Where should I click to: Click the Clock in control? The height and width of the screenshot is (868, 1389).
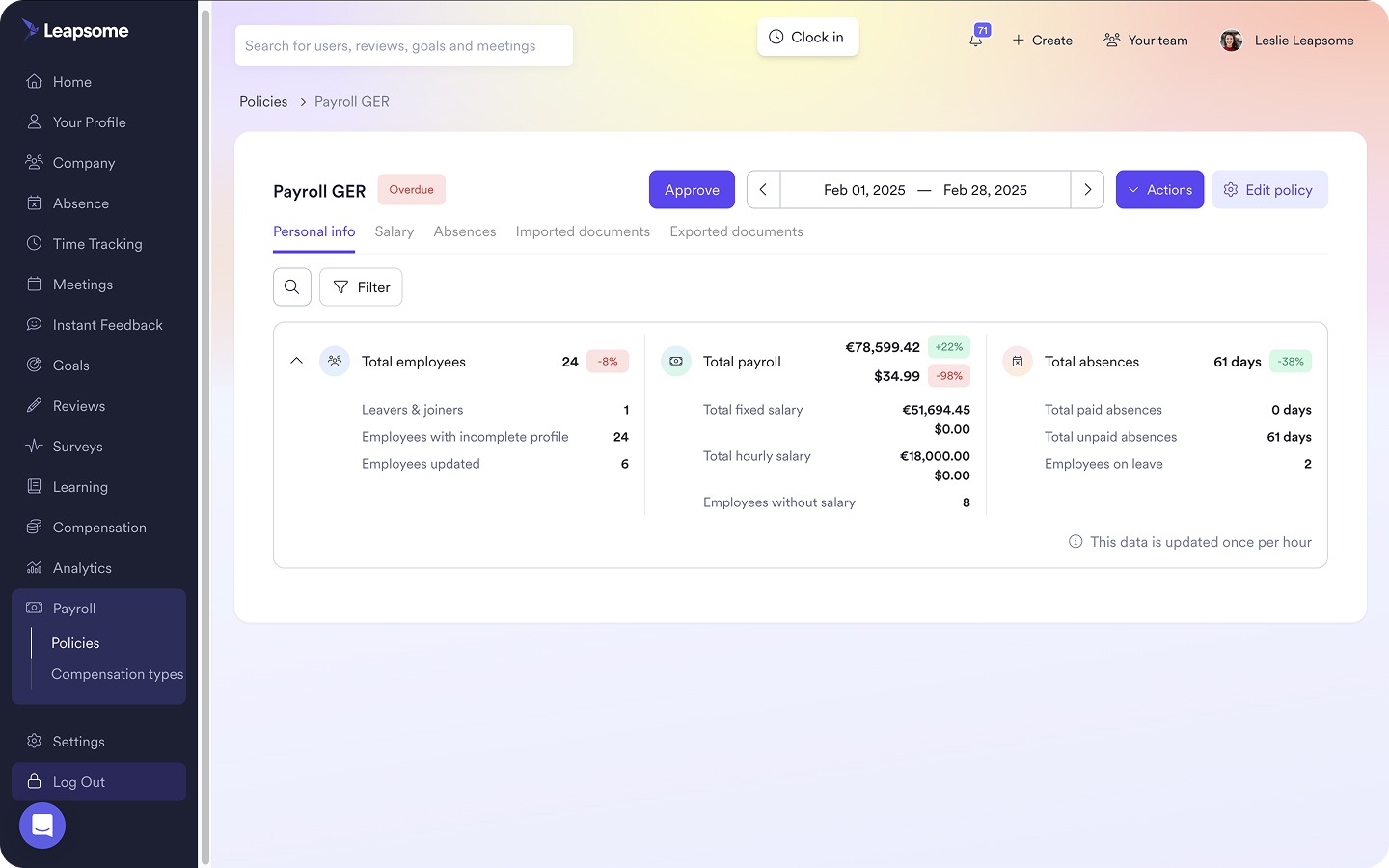[807, 37]
